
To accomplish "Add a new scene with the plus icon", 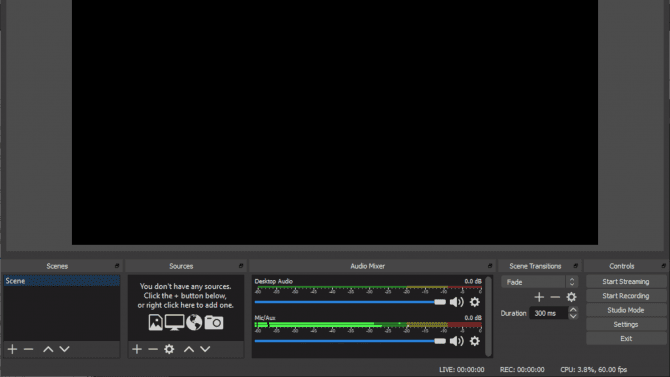I will 12,349.
